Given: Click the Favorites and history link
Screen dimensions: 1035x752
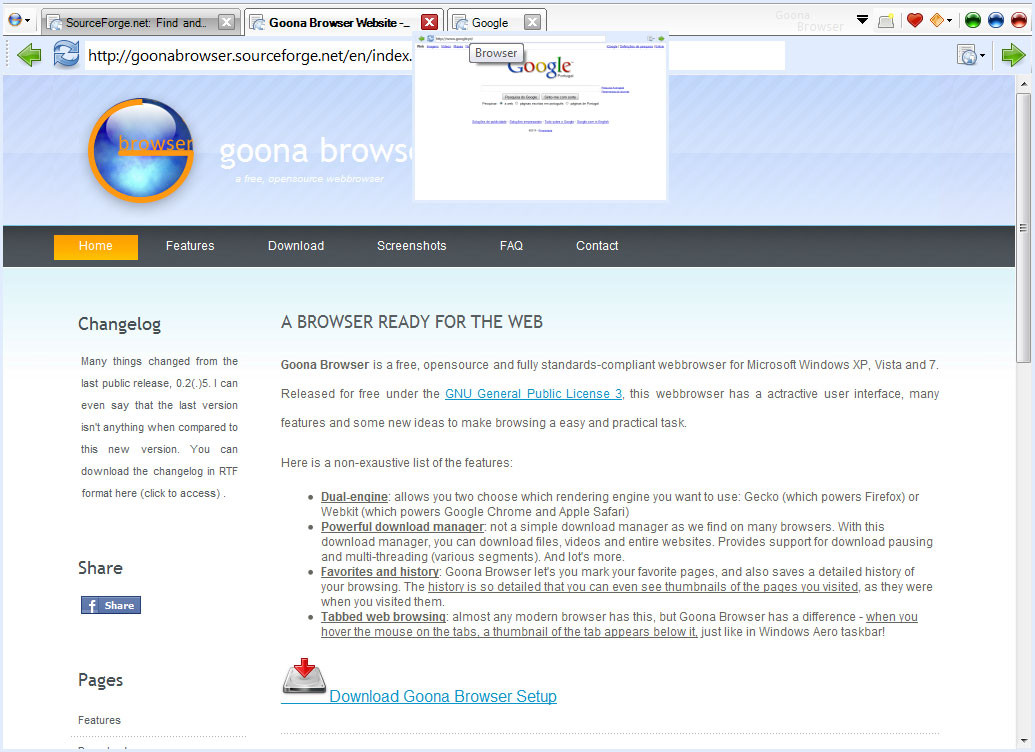Looking at the screenshot, I should tap(380, 572).
